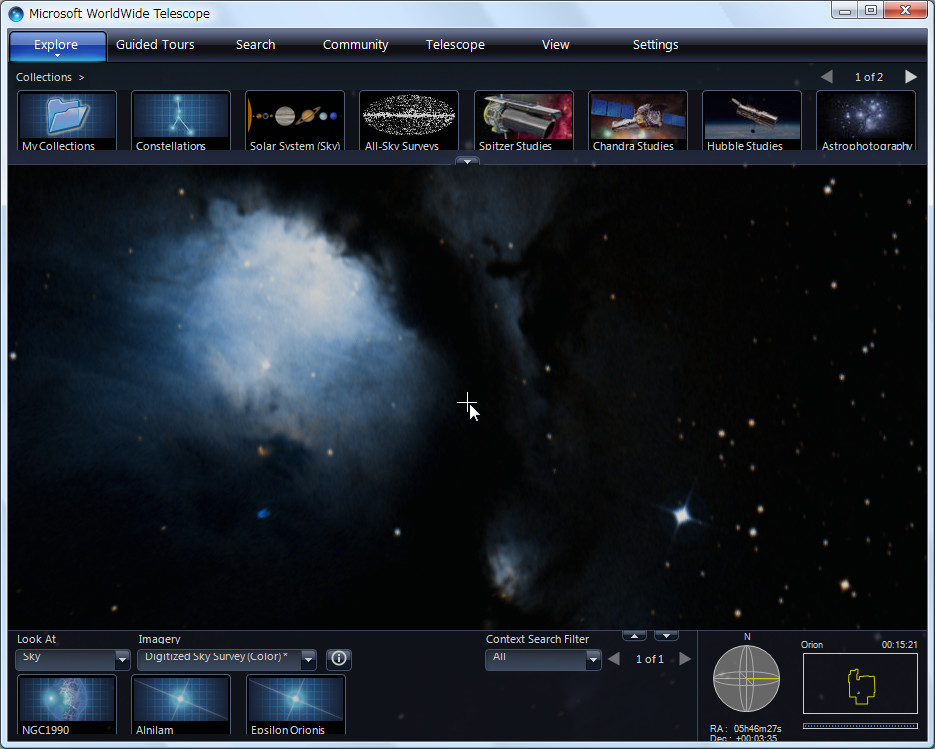Click the celestial sphere orientation globe
Image resolution: width=935 pixels, height=749 pixels.
[747, 679]
